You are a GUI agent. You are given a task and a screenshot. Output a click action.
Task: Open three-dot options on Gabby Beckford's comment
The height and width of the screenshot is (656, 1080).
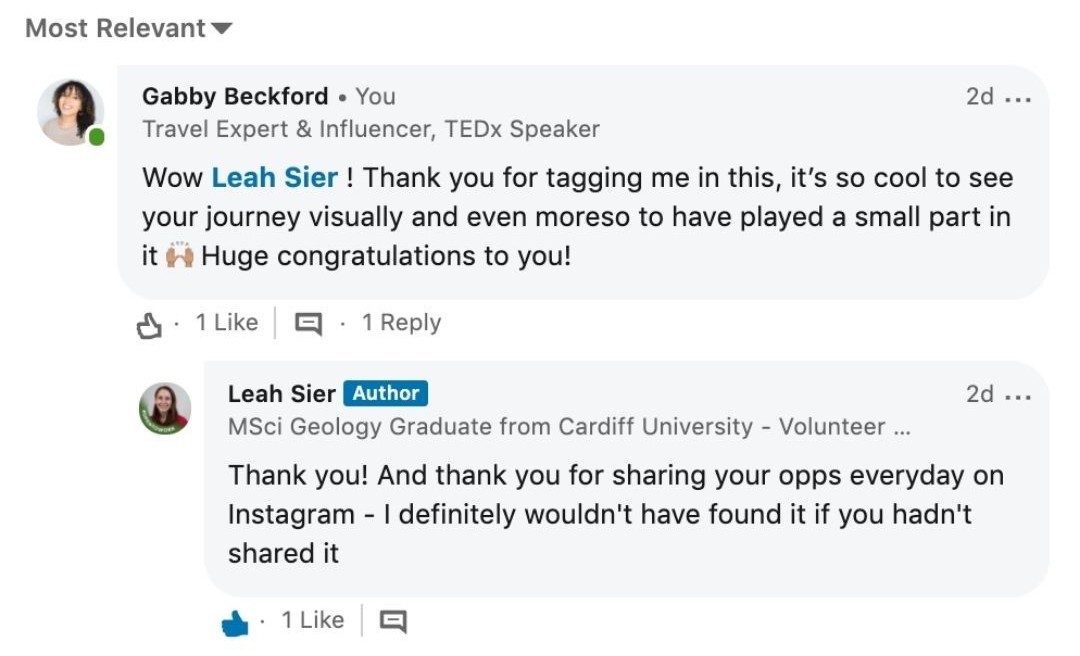(x=1018, y=99)
